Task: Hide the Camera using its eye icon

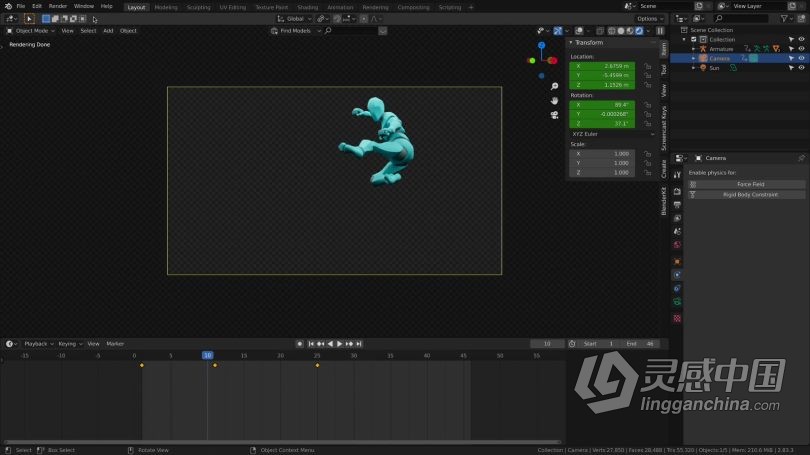Action: [801, 58]
